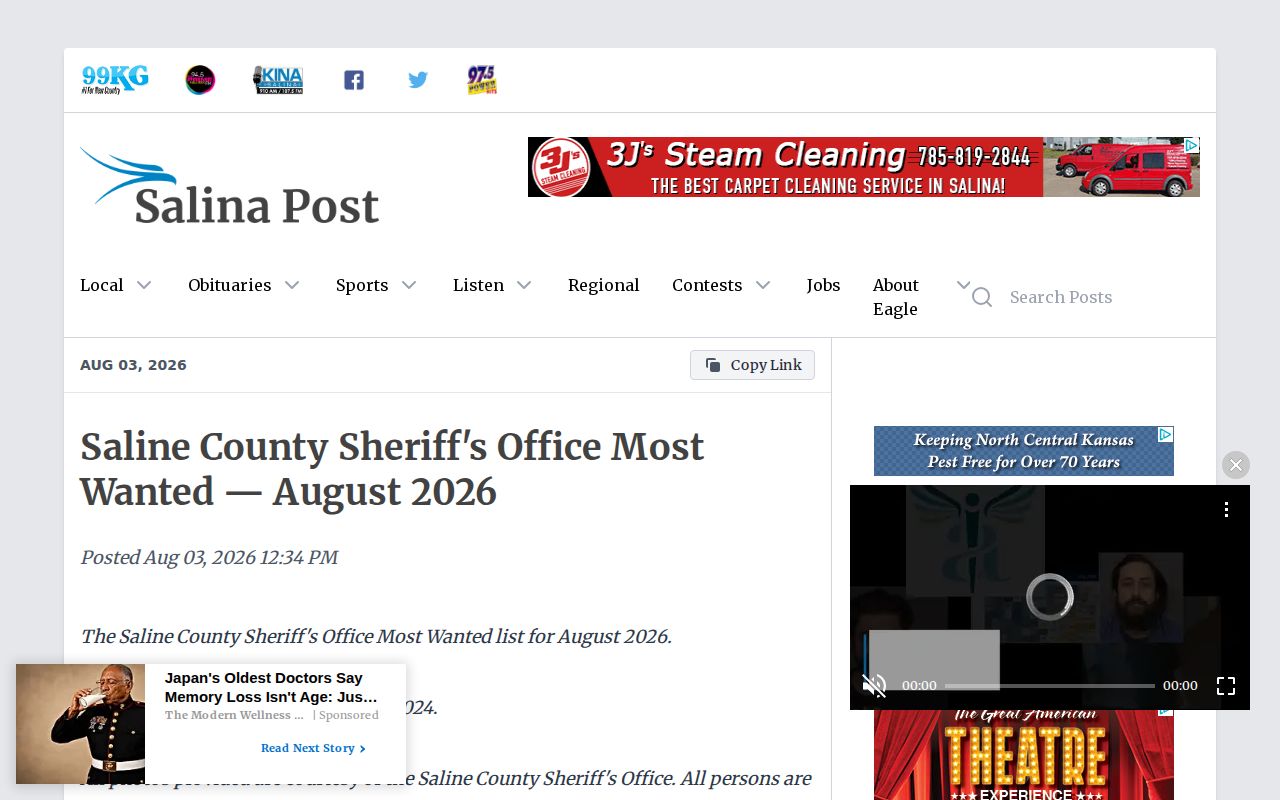Click the Sports menu label

click(362, 285)
